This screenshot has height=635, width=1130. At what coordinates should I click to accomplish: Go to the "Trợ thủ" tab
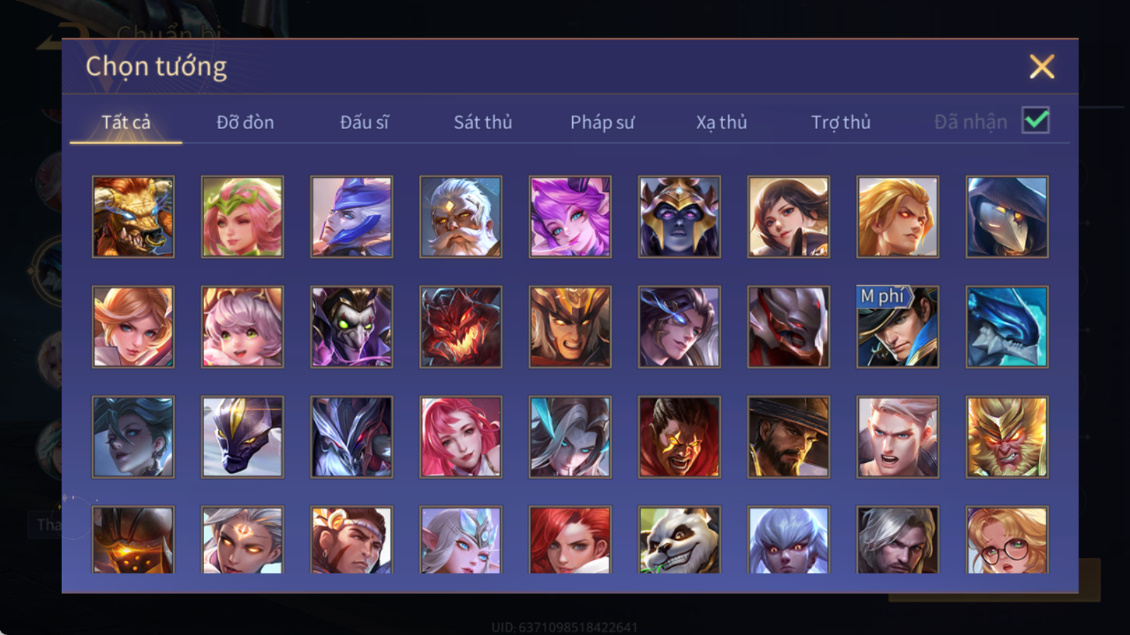click(840, 123)
